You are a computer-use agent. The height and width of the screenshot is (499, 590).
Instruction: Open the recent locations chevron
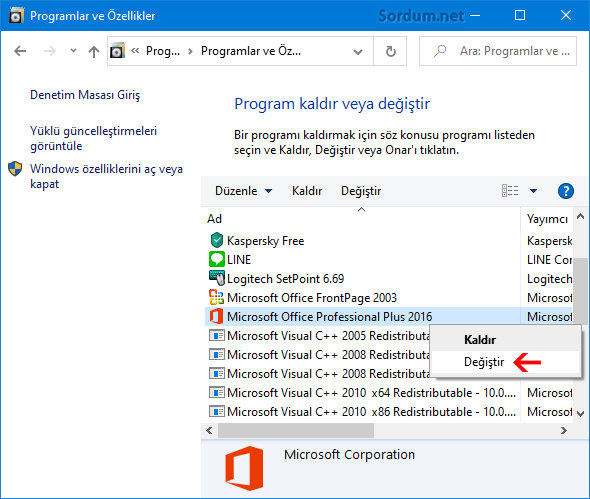coord(73,50)
